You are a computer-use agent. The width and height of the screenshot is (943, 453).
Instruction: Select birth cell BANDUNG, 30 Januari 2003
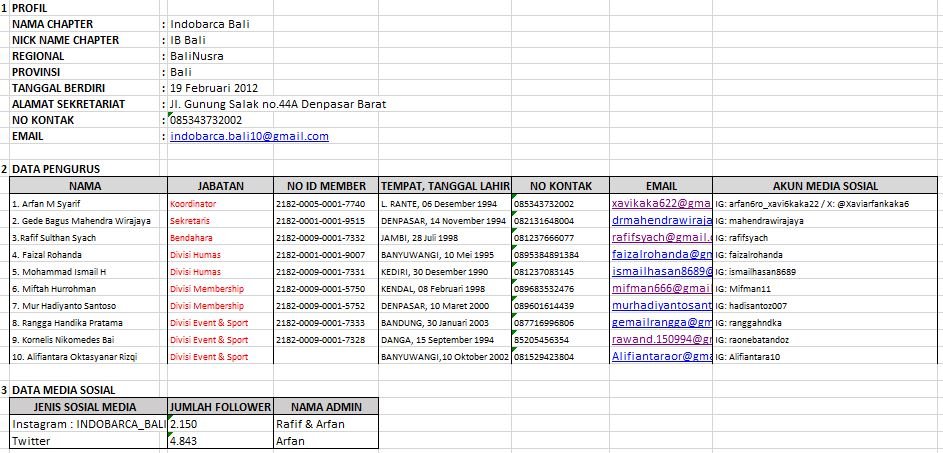coord(445,322)
